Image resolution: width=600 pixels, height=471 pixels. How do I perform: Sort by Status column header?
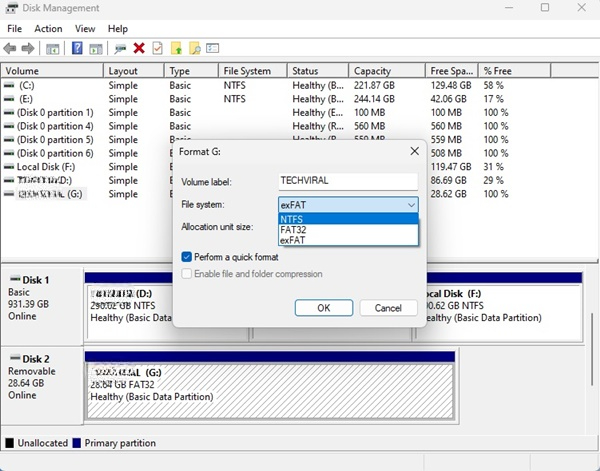coord(318,71)
